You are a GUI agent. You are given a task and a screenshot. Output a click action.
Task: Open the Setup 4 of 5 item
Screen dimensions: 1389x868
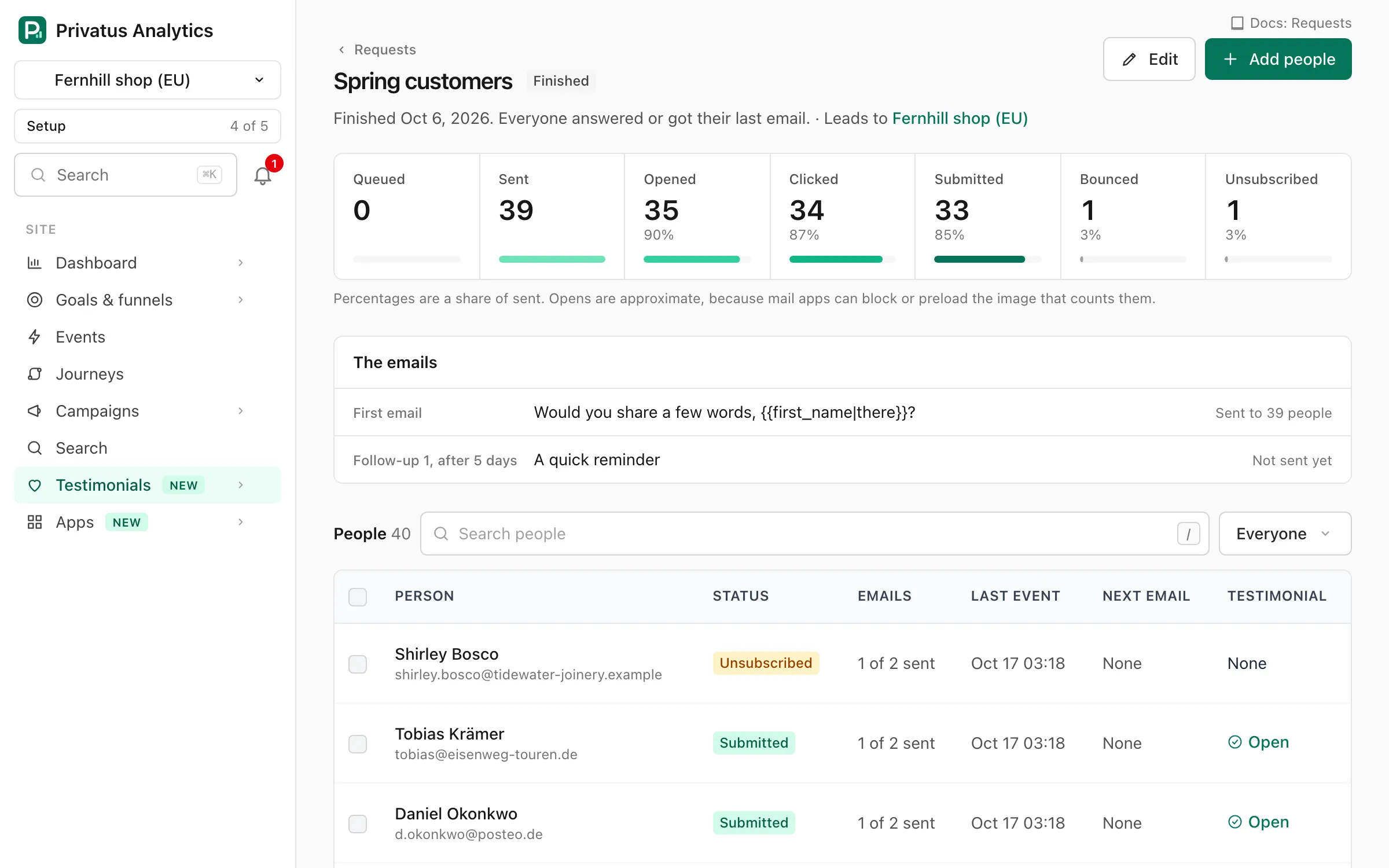click(x=148, y=126)
